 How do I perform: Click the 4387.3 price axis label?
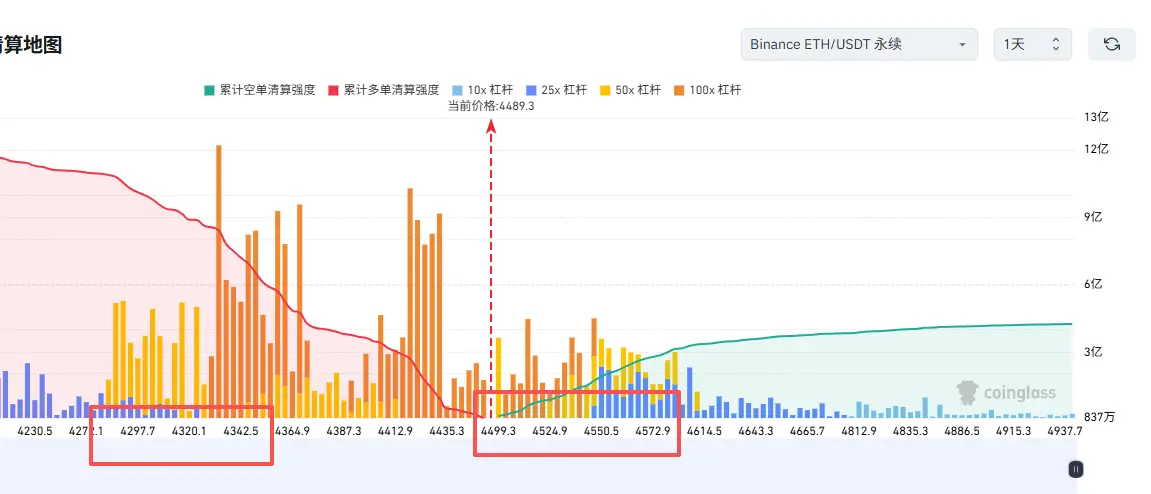(344, 431)
